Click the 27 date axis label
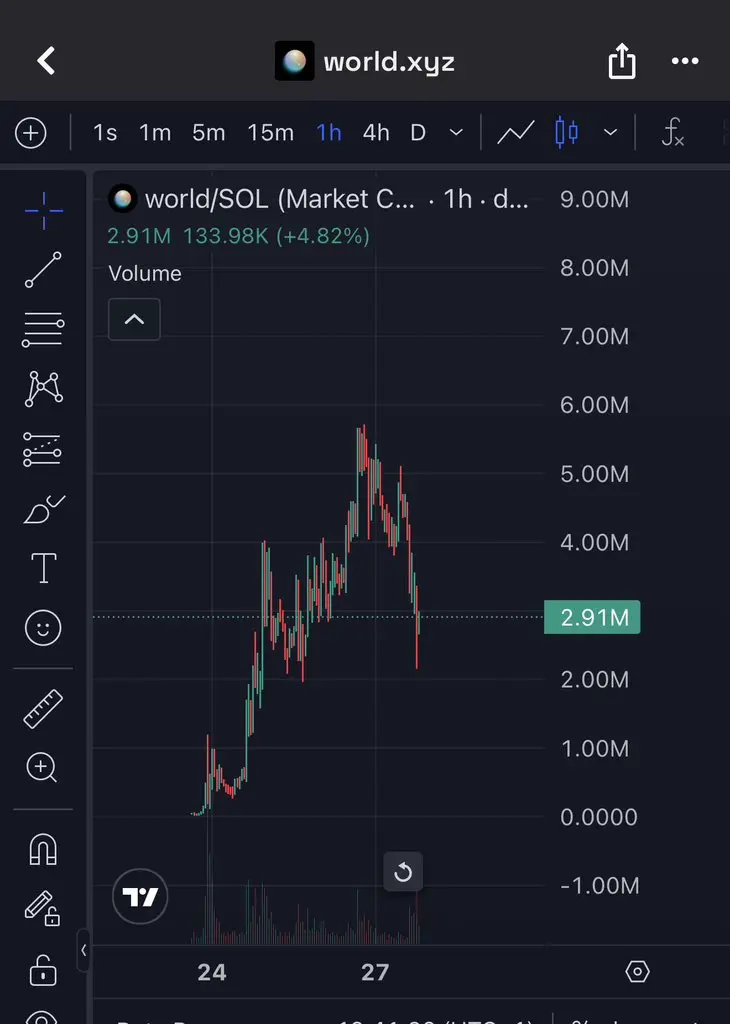Image resolution: width=730 pixels, height=1024 pixels. pos(375,972)
